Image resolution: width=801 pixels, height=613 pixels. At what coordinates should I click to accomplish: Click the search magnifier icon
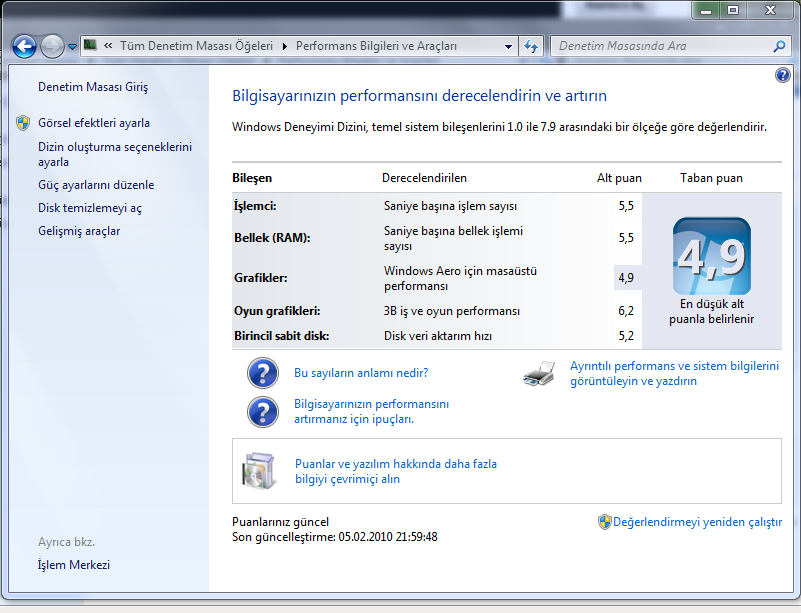tap(780, 46)
